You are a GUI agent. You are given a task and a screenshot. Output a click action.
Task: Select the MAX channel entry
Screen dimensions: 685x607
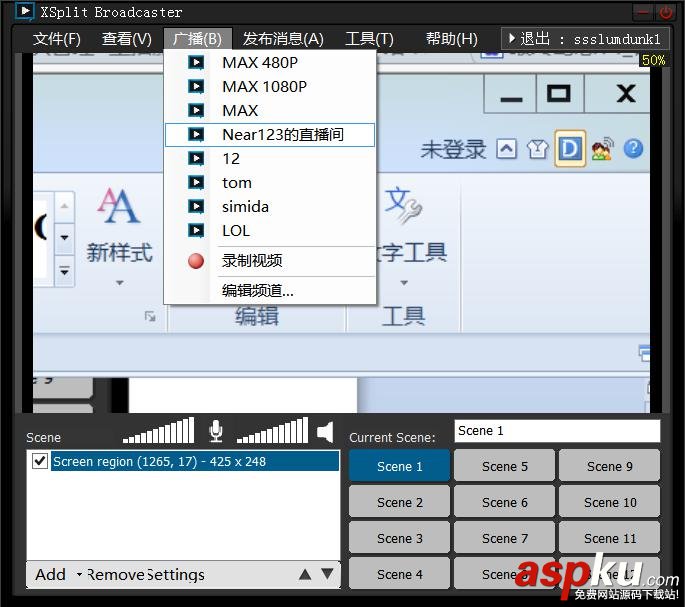[x=270, y=111]
